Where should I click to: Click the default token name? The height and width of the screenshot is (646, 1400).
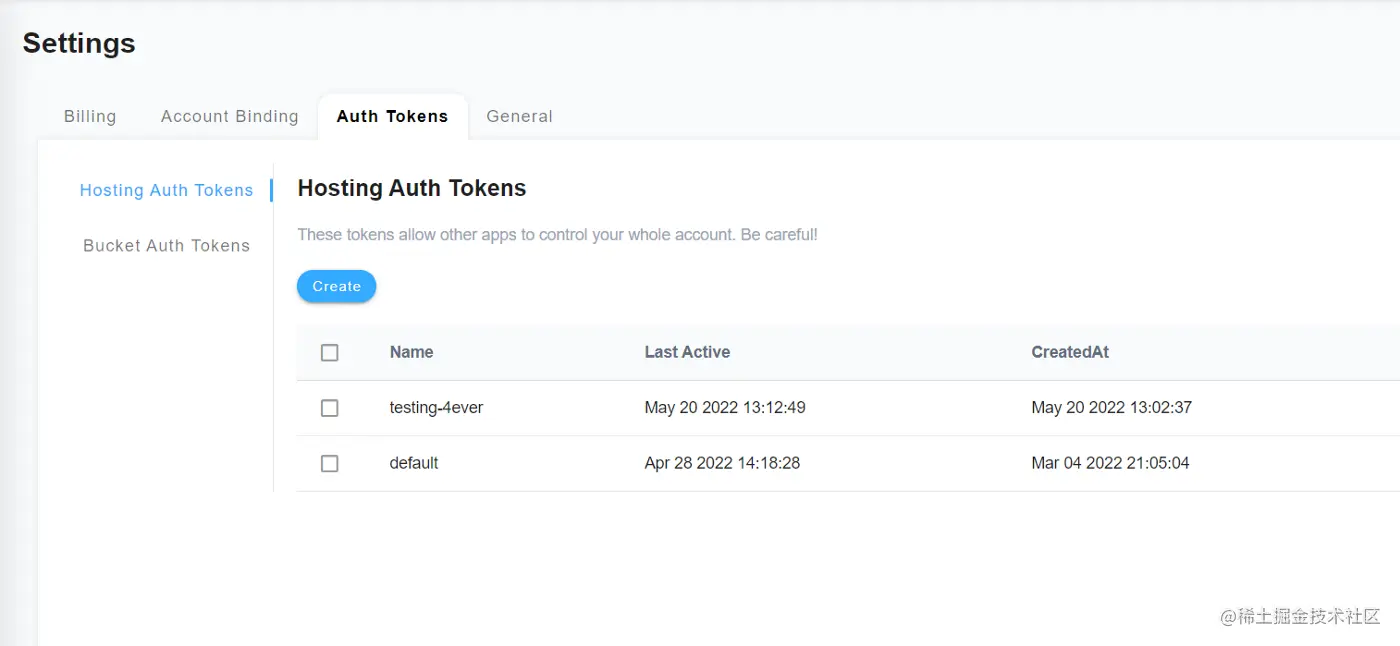pyautogui.click(x=414, y=463)
